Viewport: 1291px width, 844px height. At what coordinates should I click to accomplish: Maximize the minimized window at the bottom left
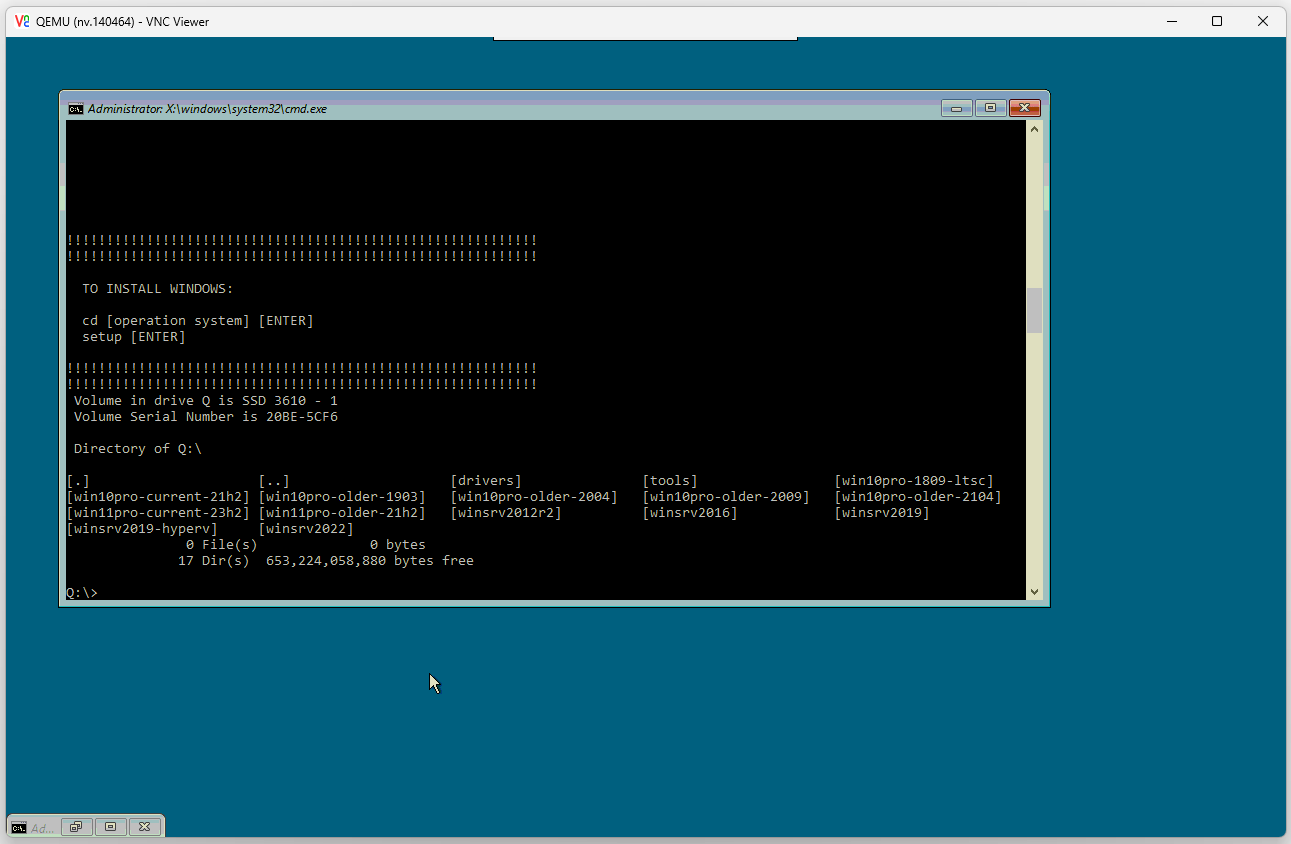110,827
